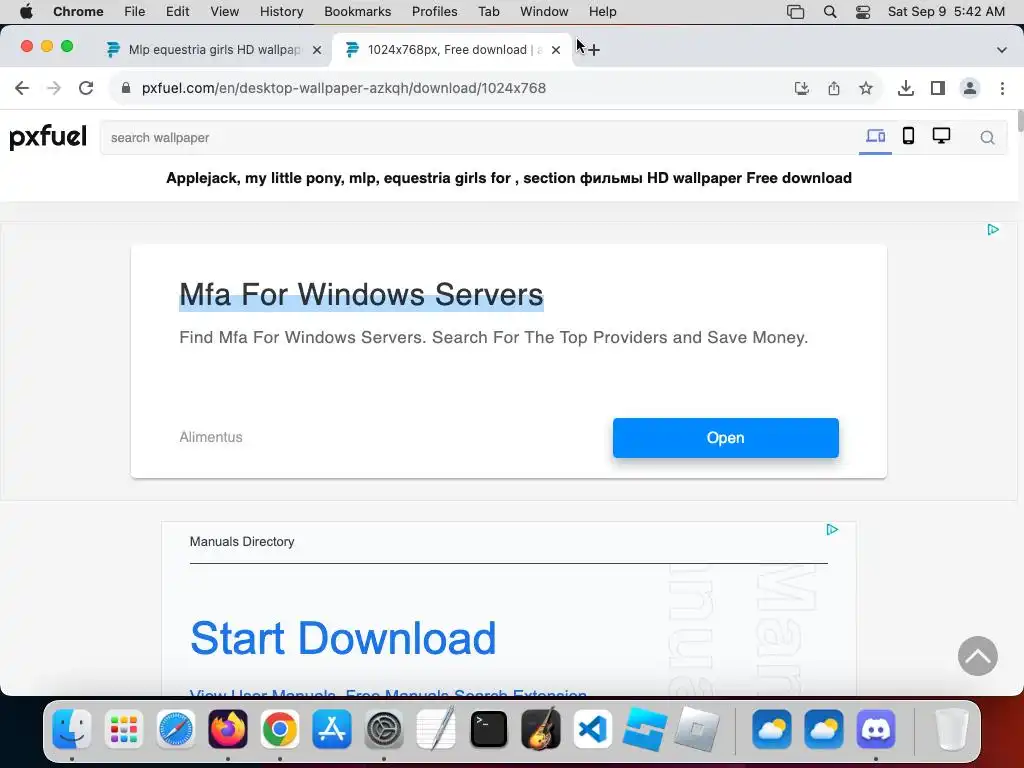The width and height of the screenshot is (1024, 768).
Task: Switch to Mlp equestria girls HD wallpaper tab
Action: click(x=214, y=50)
